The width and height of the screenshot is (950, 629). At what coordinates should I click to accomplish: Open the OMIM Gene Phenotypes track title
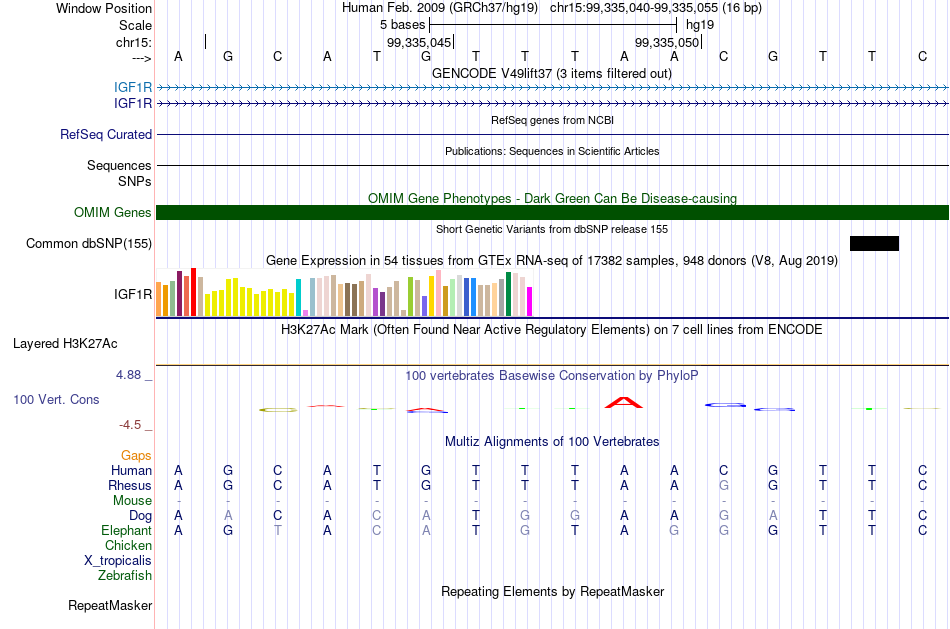coord(553,199)
